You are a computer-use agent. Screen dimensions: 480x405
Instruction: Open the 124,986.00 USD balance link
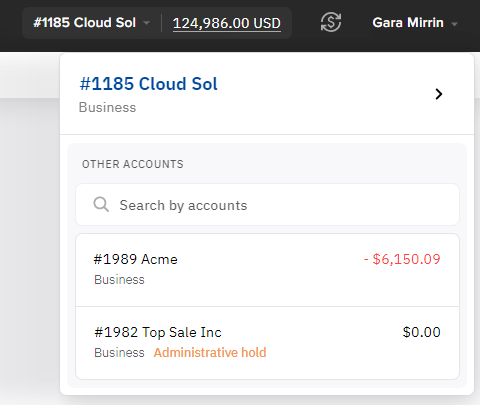click(x=227, y=23)
